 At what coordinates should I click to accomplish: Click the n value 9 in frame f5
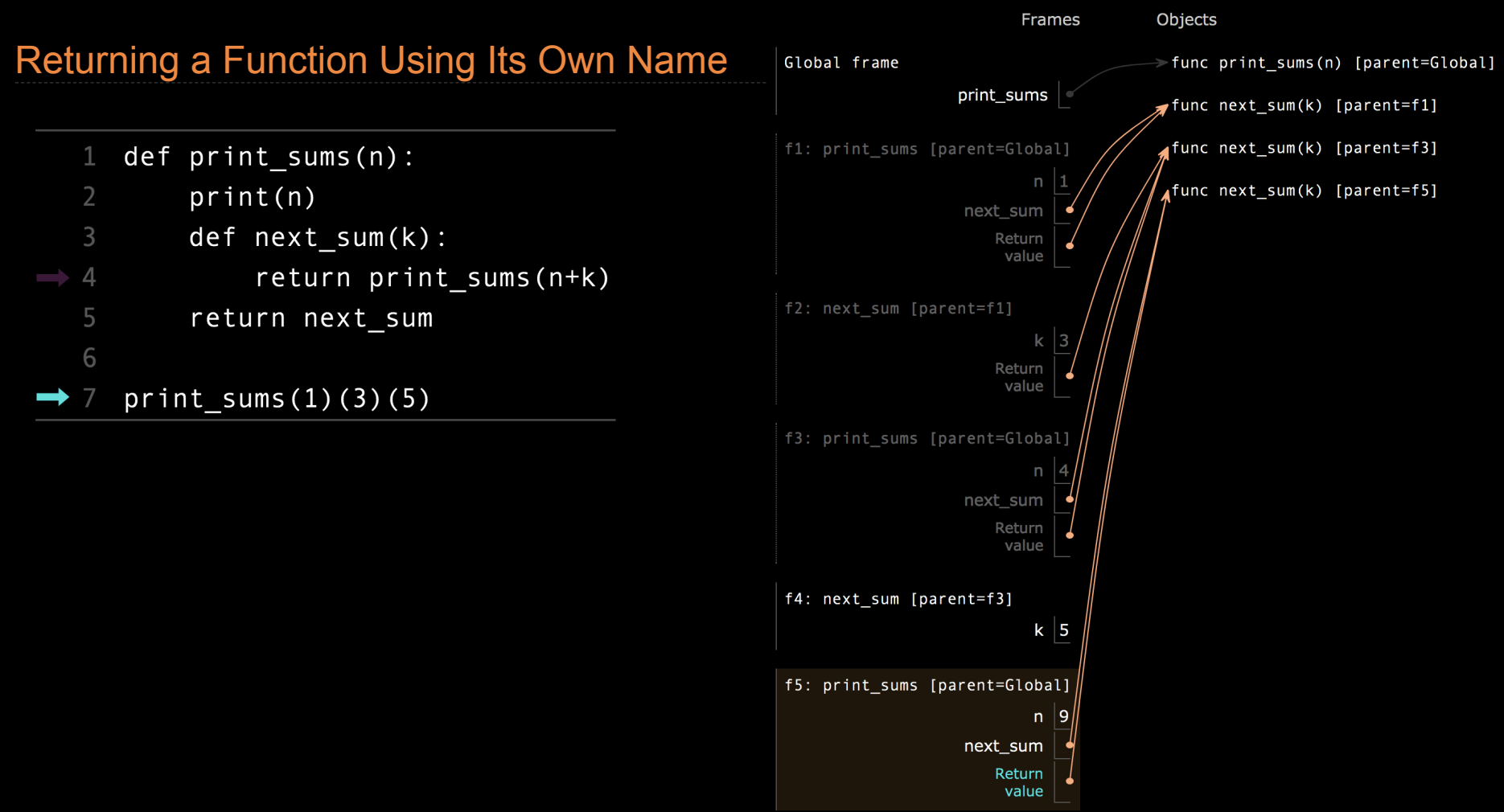click(1063, 716)
